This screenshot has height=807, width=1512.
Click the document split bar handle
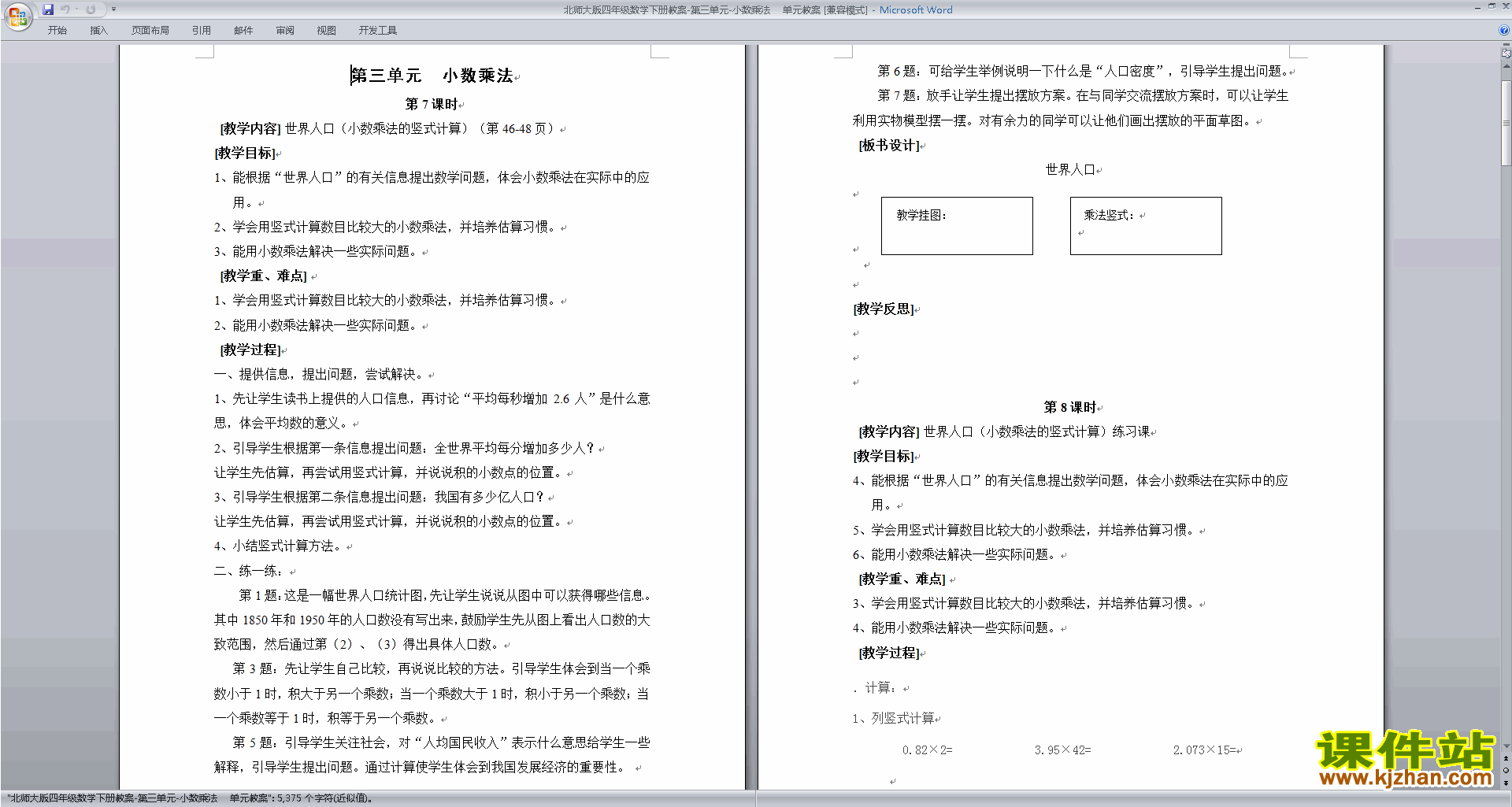[x=1506, y=45]
